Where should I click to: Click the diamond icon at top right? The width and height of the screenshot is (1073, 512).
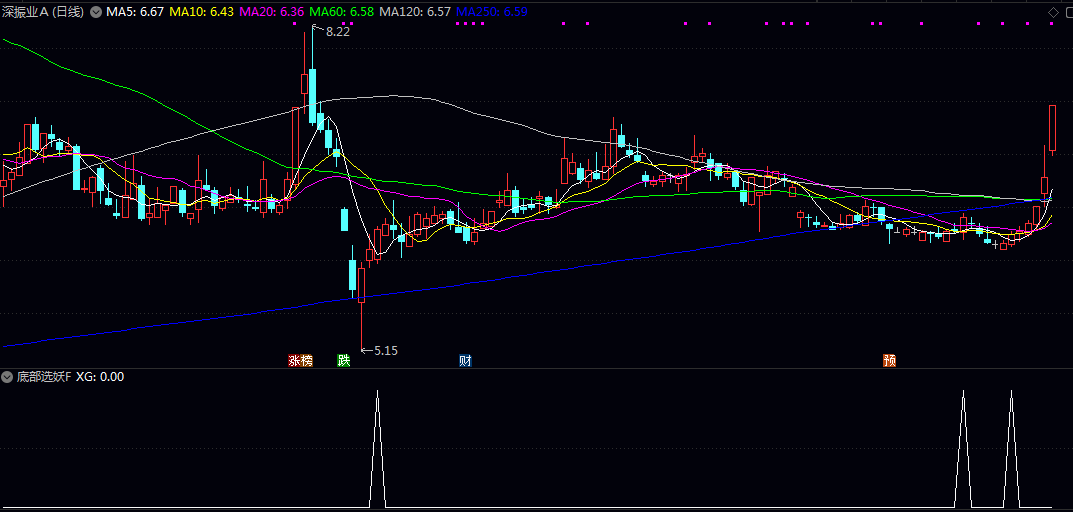[1053, 11]
